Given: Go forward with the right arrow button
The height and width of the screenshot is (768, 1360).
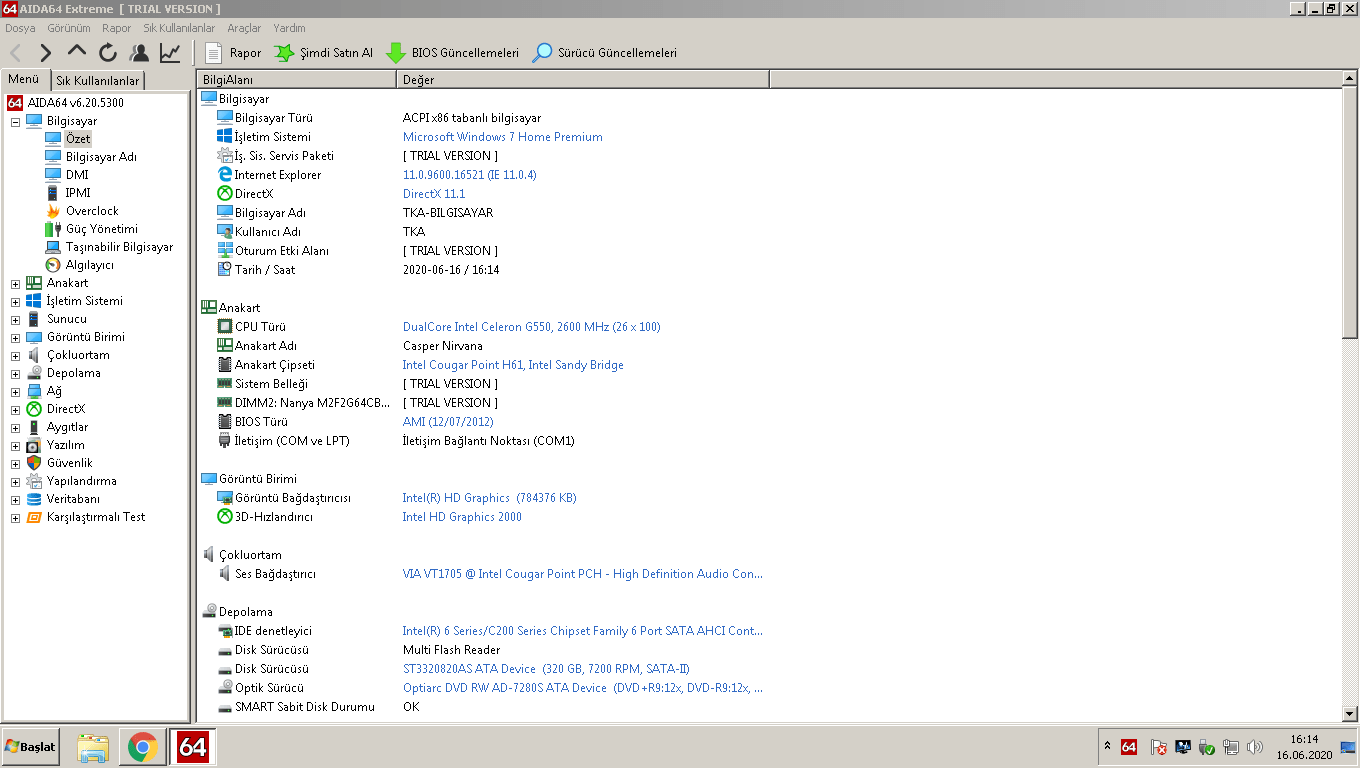Looking at the screenshot, I should pos(46,53).
